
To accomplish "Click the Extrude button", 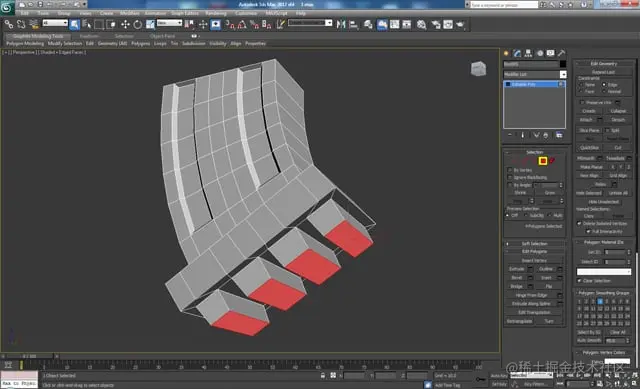I will click(x=516, y=269).
